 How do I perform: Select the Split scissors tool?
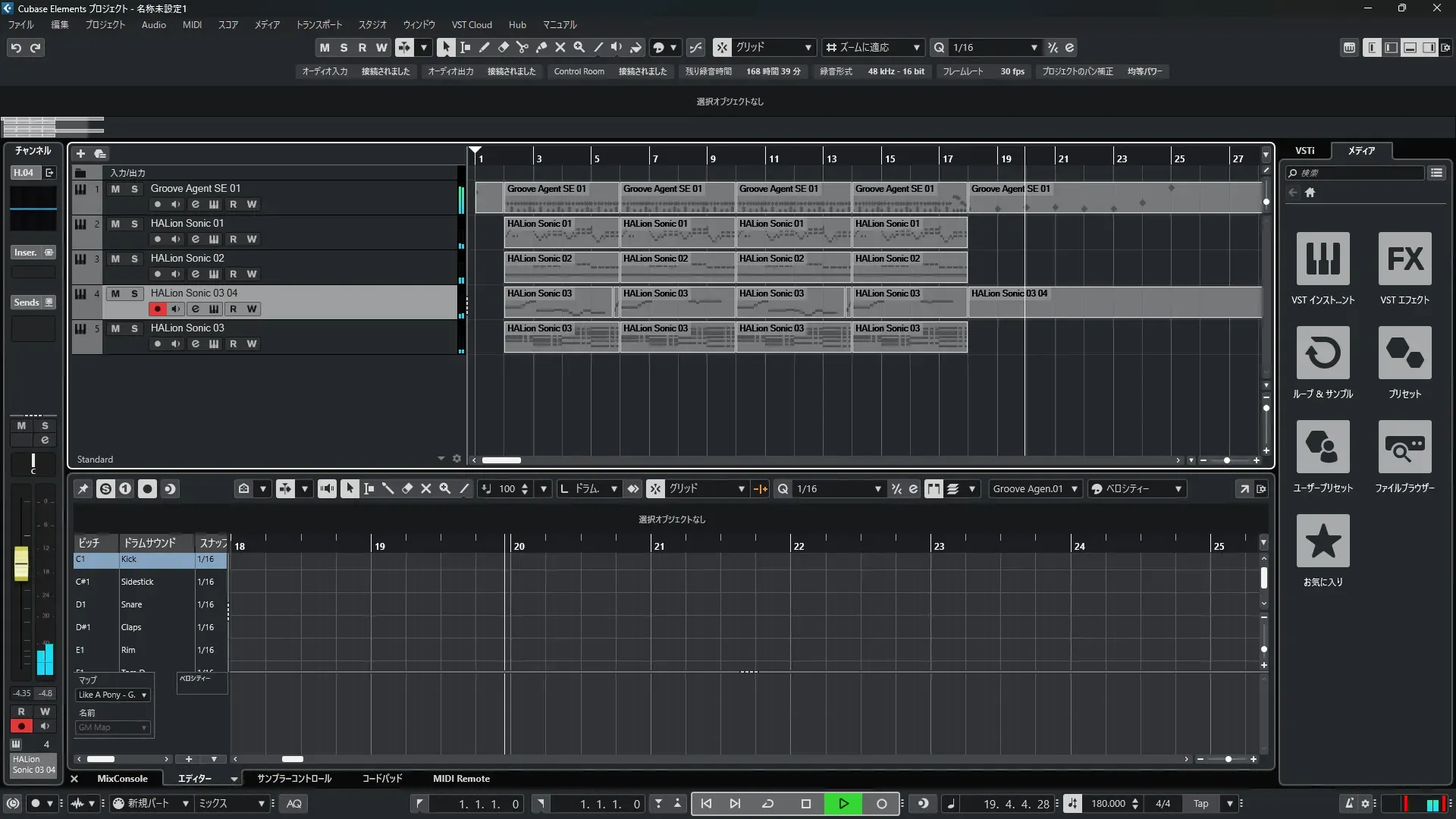[x=522, y=47]
